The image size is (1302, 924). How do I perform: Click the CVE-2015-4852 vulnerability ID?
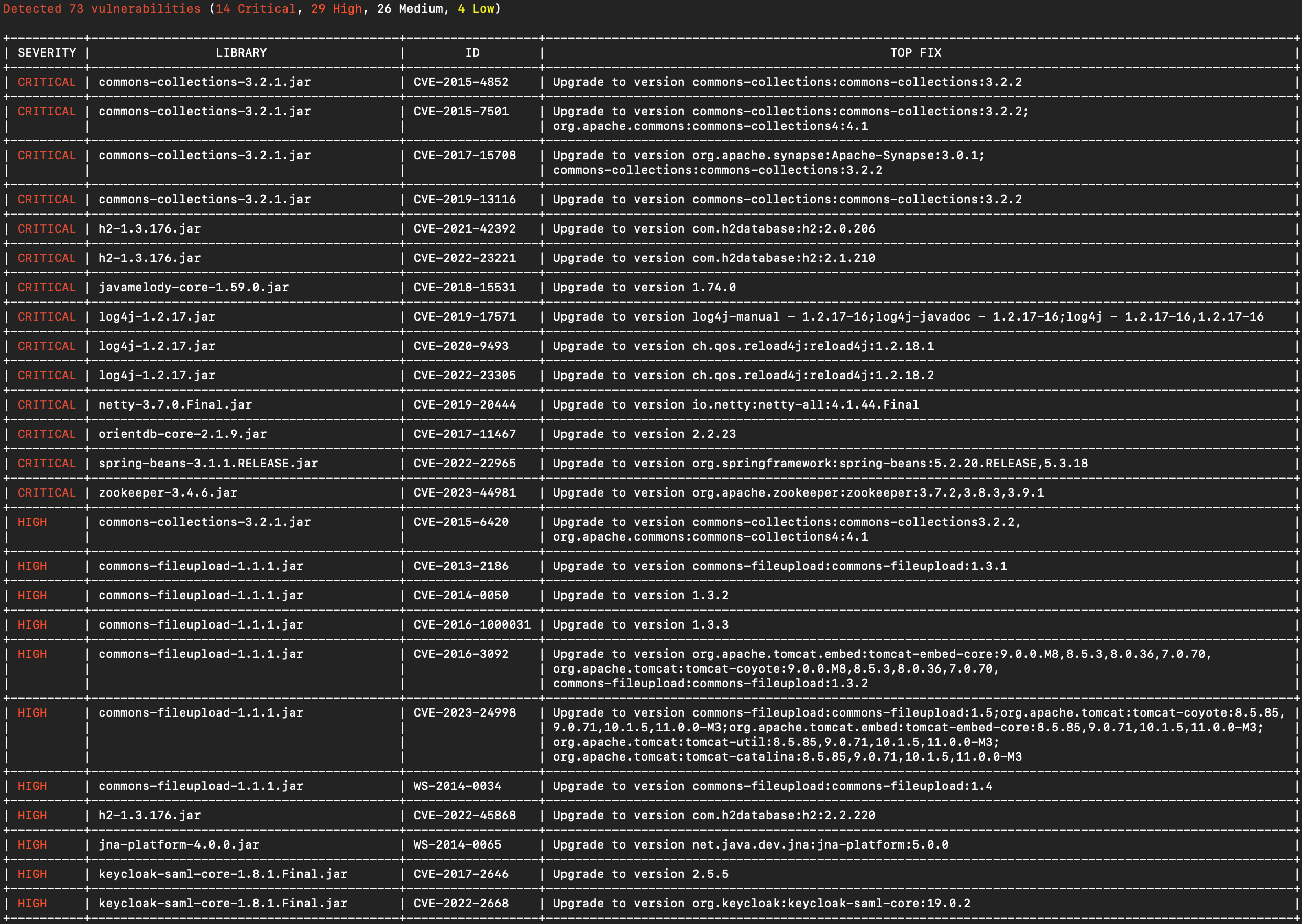click(462, 82)
